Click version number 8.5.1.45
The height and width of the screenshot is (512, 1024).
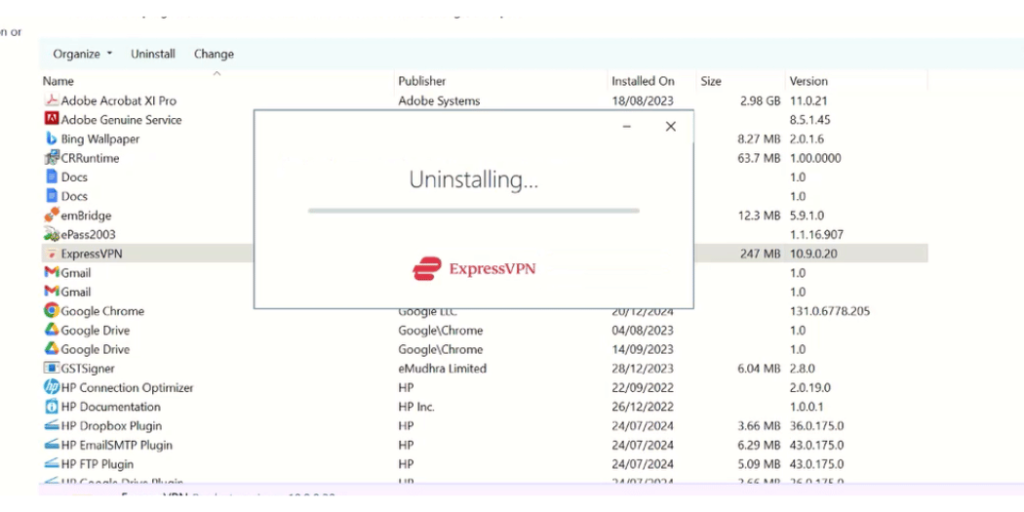pyautogui.click(x=810, y=120)
